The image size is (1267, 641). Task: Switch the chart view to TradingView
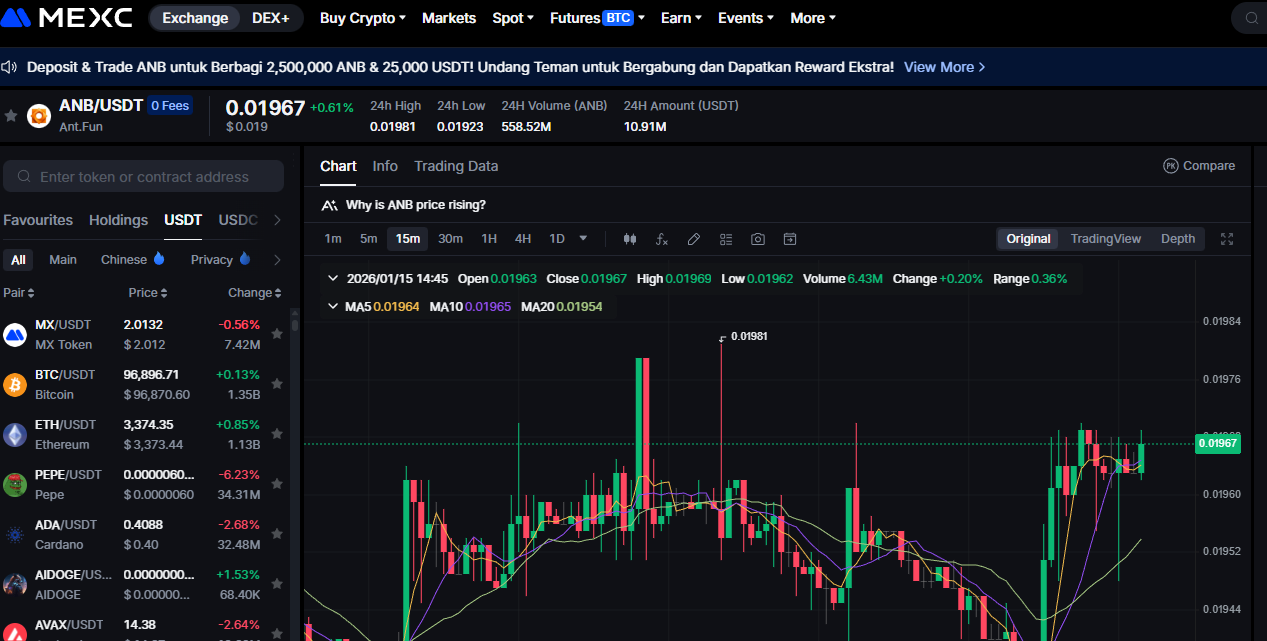tap(1105, 239)
